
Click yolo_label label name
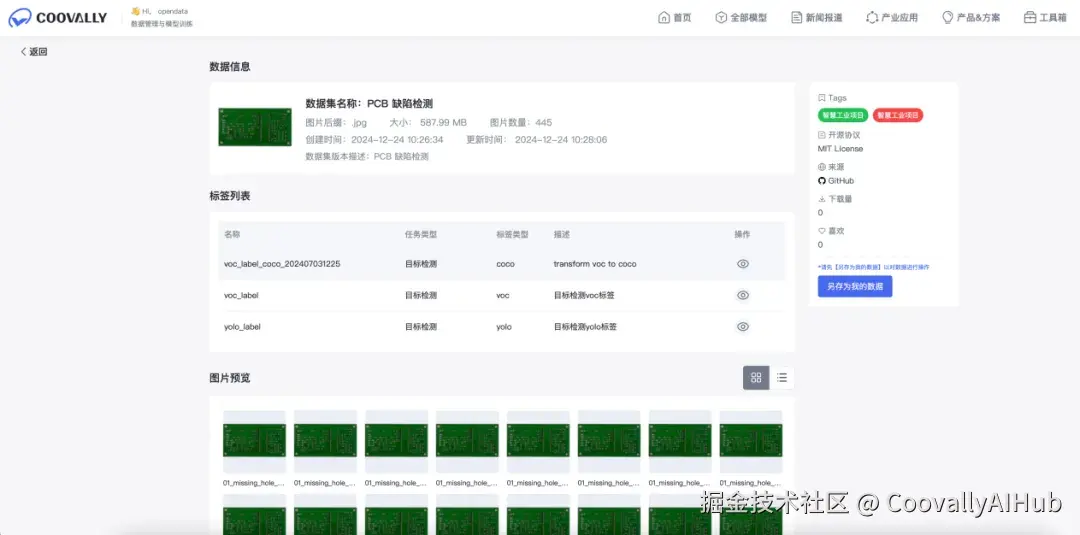point(242,327)
